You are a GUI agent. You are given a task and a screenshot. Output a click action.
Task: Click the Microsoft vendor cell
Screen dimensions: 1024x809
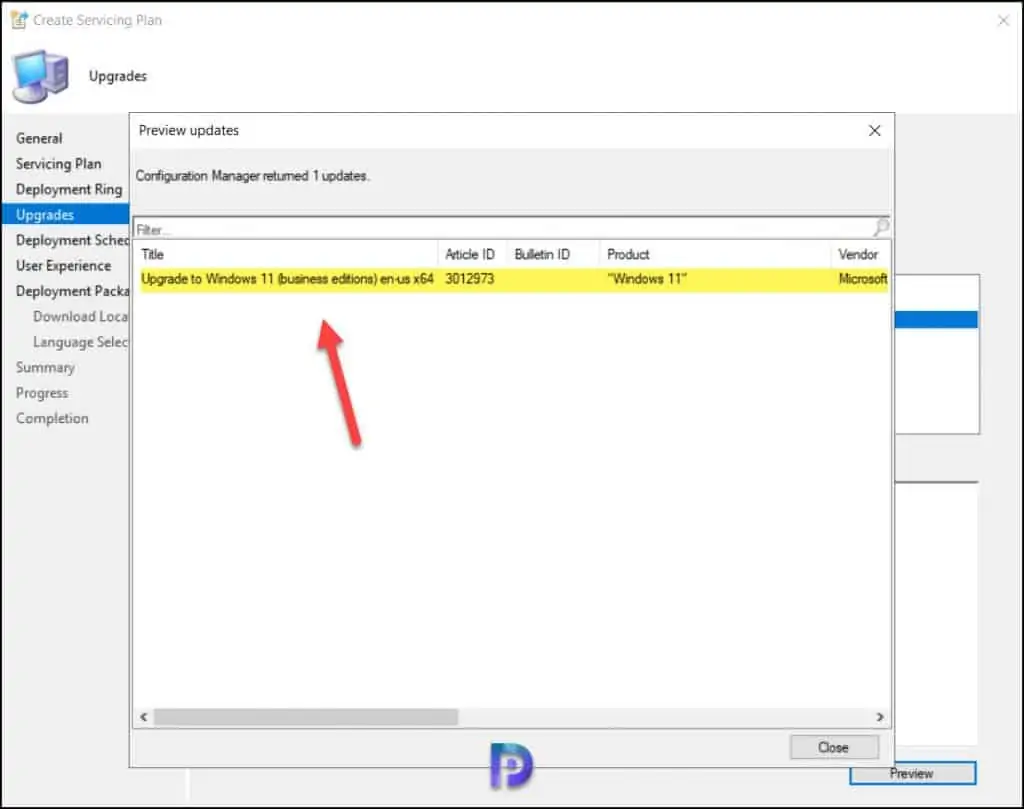coord(863,279)
